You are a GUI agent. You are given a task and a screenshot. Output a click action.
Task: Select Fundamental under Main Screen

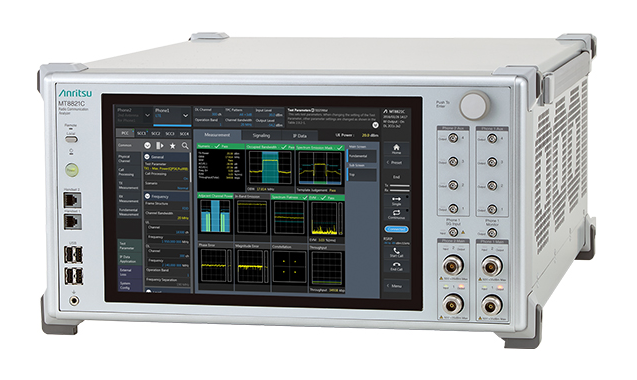362,156
